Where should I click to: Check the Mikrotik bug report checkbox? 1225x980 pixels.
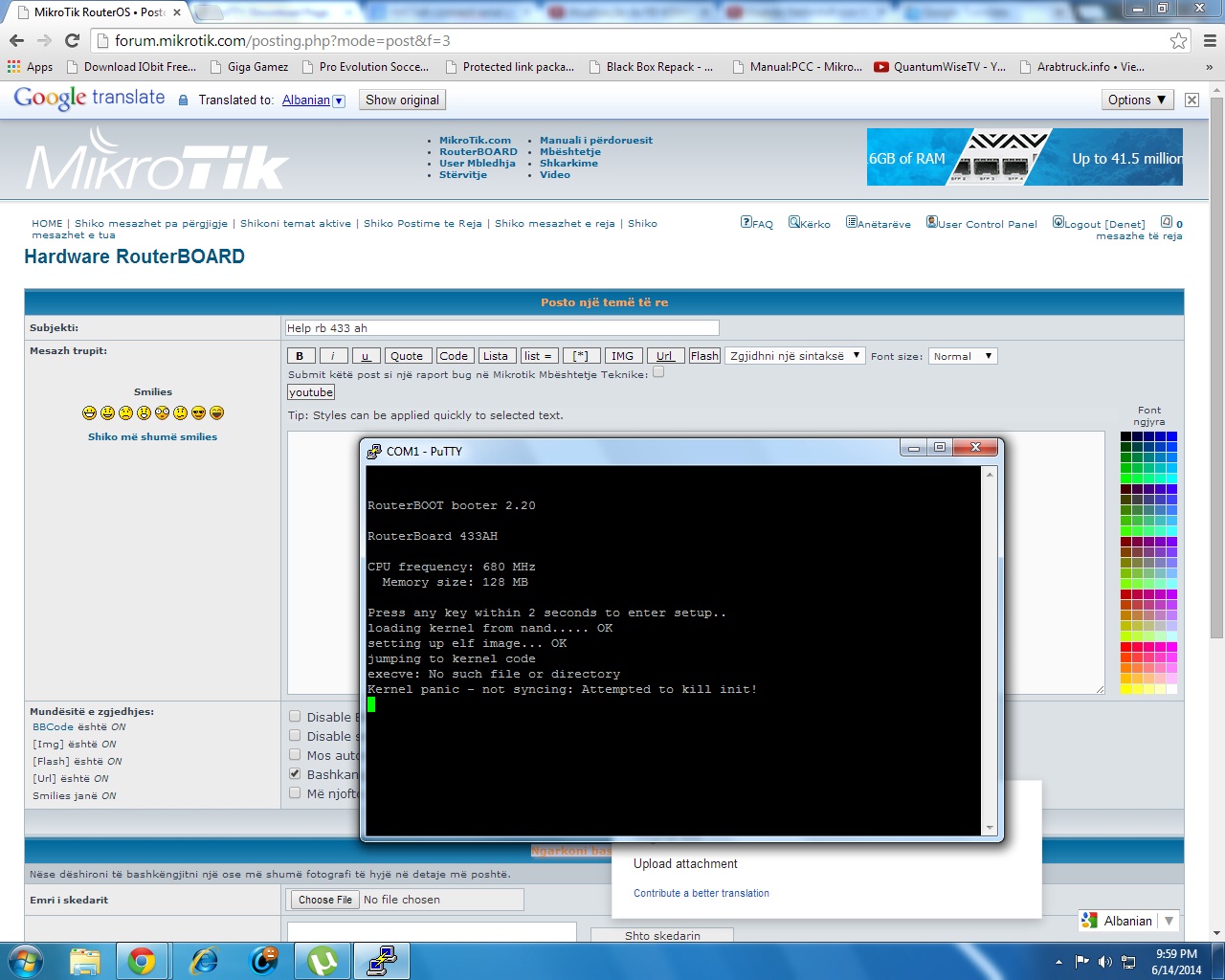pos(657,372)
